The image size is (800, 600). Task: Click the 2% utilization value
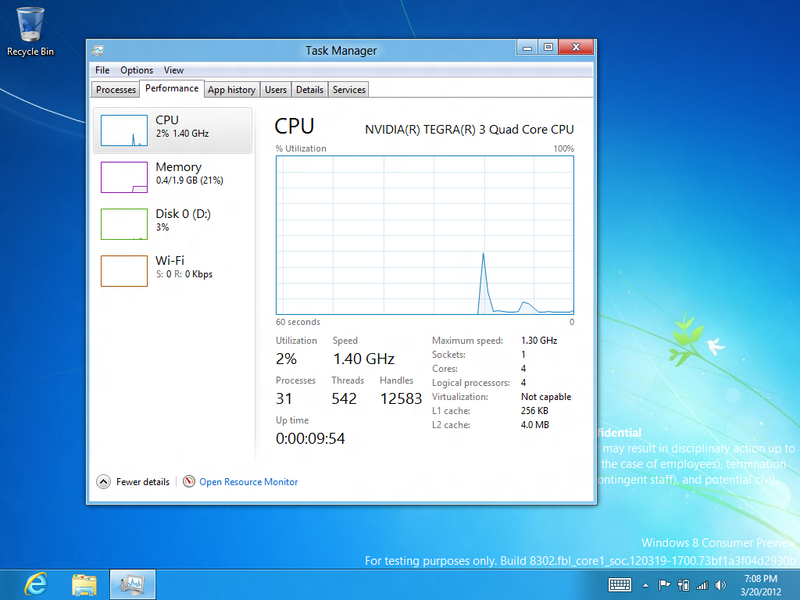point(286,359)
